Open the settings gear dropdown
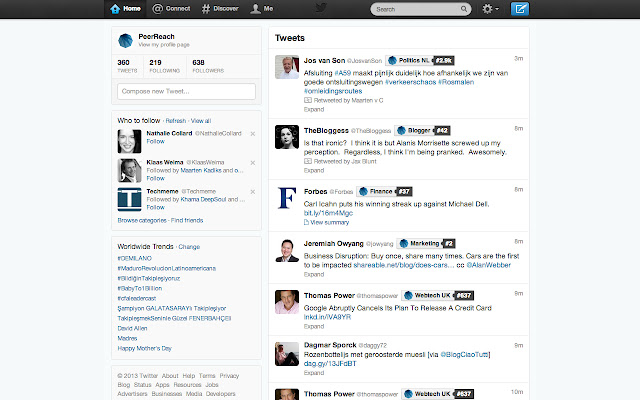 tap(490, 9)
